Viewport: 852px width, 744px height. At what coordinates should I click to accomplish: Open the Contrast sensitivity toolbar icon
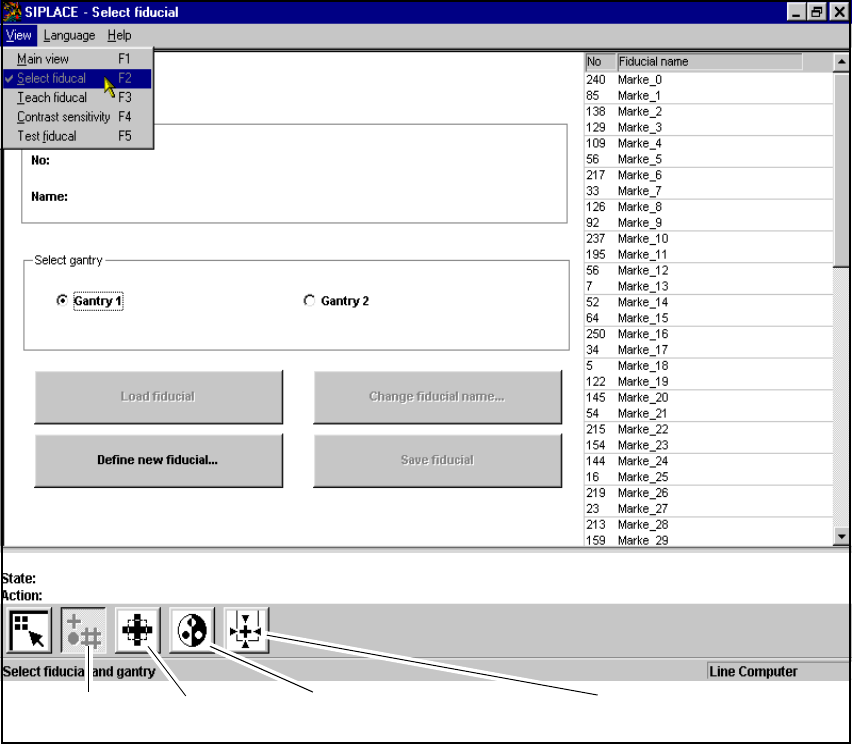pos(192,630)
